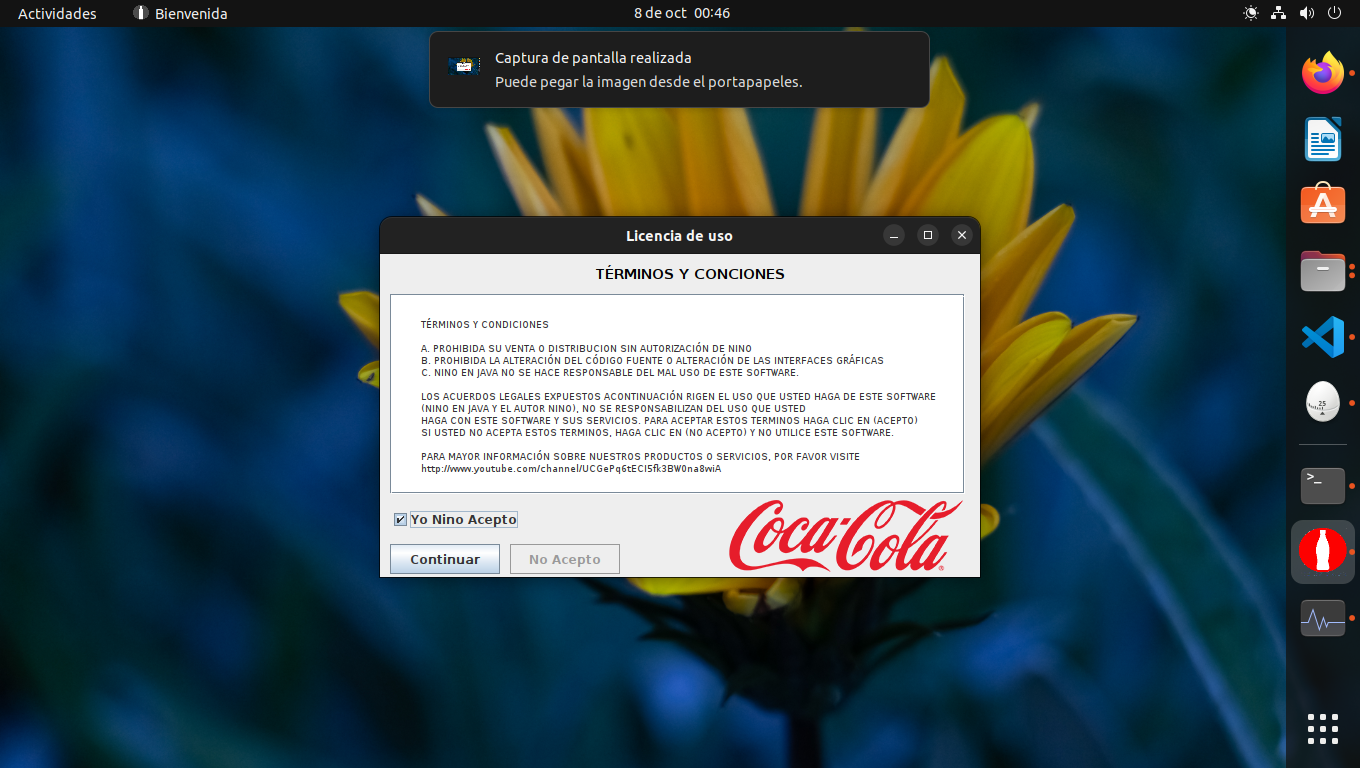Click the volume icon in top bar
This screenshot has height=768, width=1360.
coord(1306,13)
